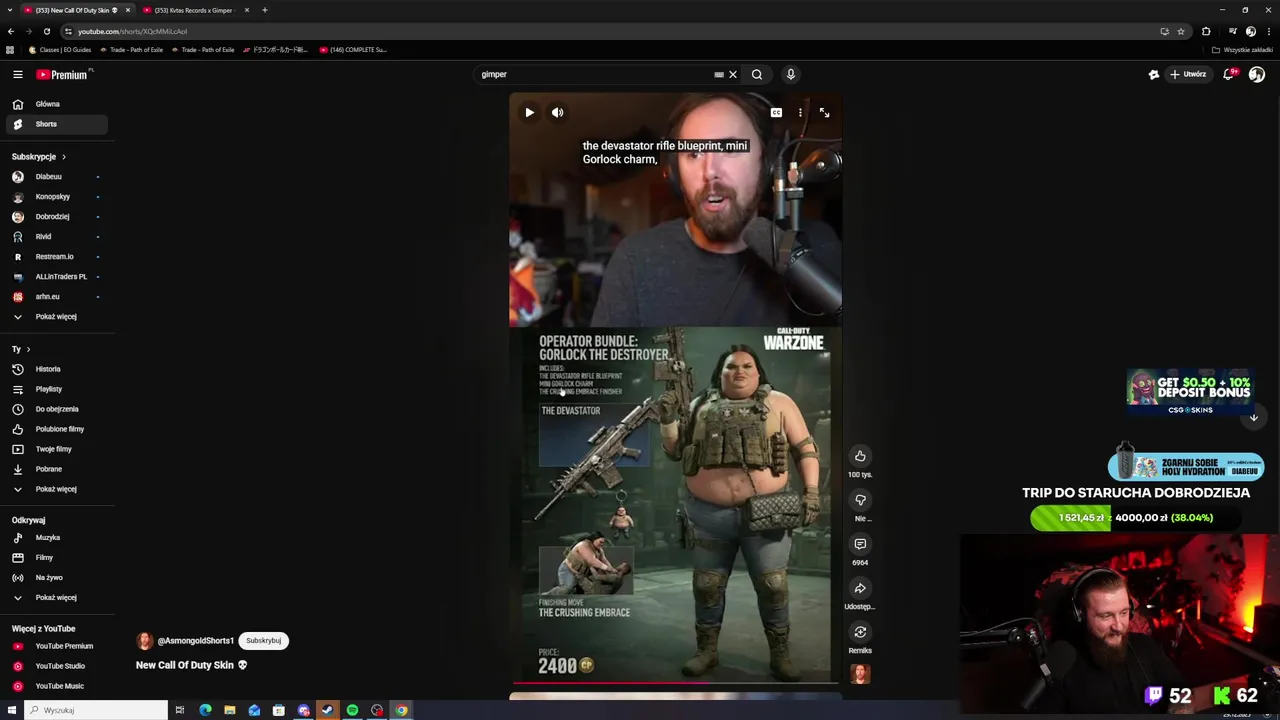Viewport: 1280px width, 720px height.
Task: Open the comments for the short
Action: click(x=860, y=544)
